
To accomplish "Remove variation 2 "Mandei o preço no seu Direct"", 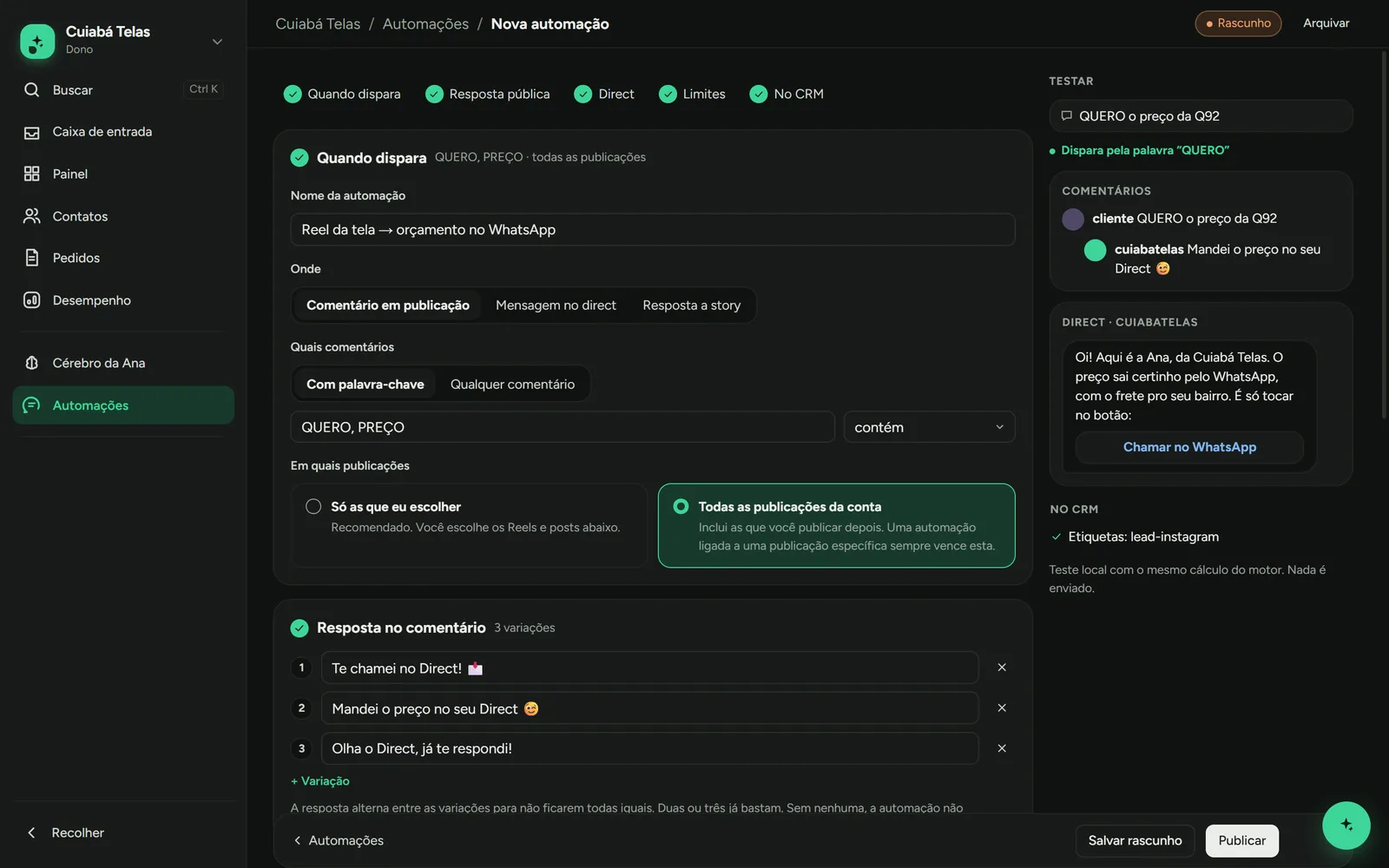I will pos(1002,708).
